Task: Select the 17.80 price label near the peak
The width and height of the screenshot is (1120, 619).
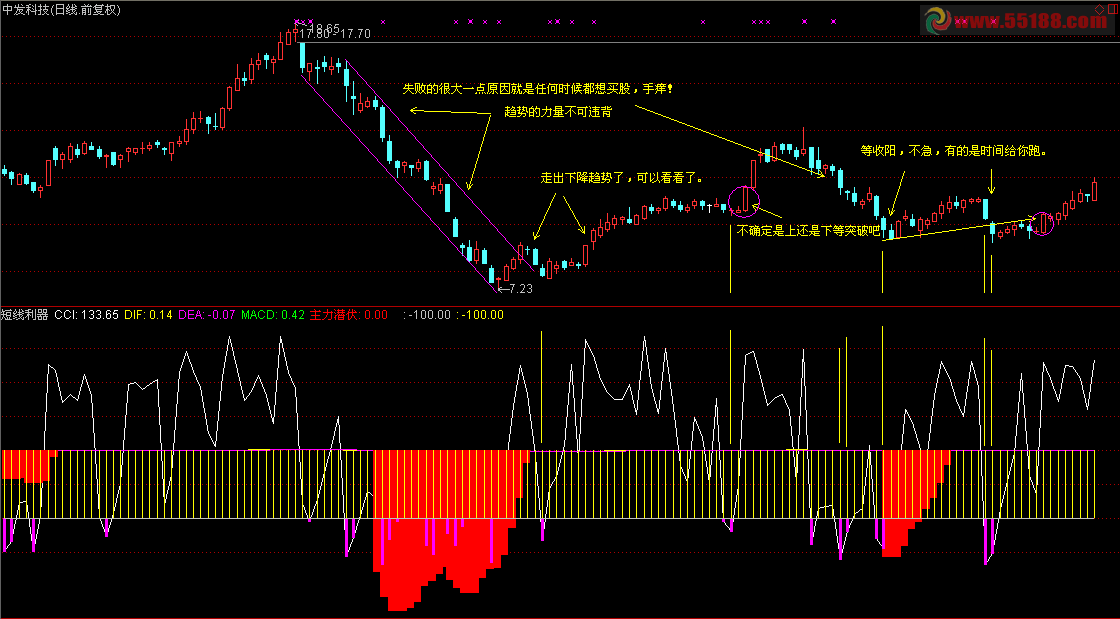Action: click(314, 34)
